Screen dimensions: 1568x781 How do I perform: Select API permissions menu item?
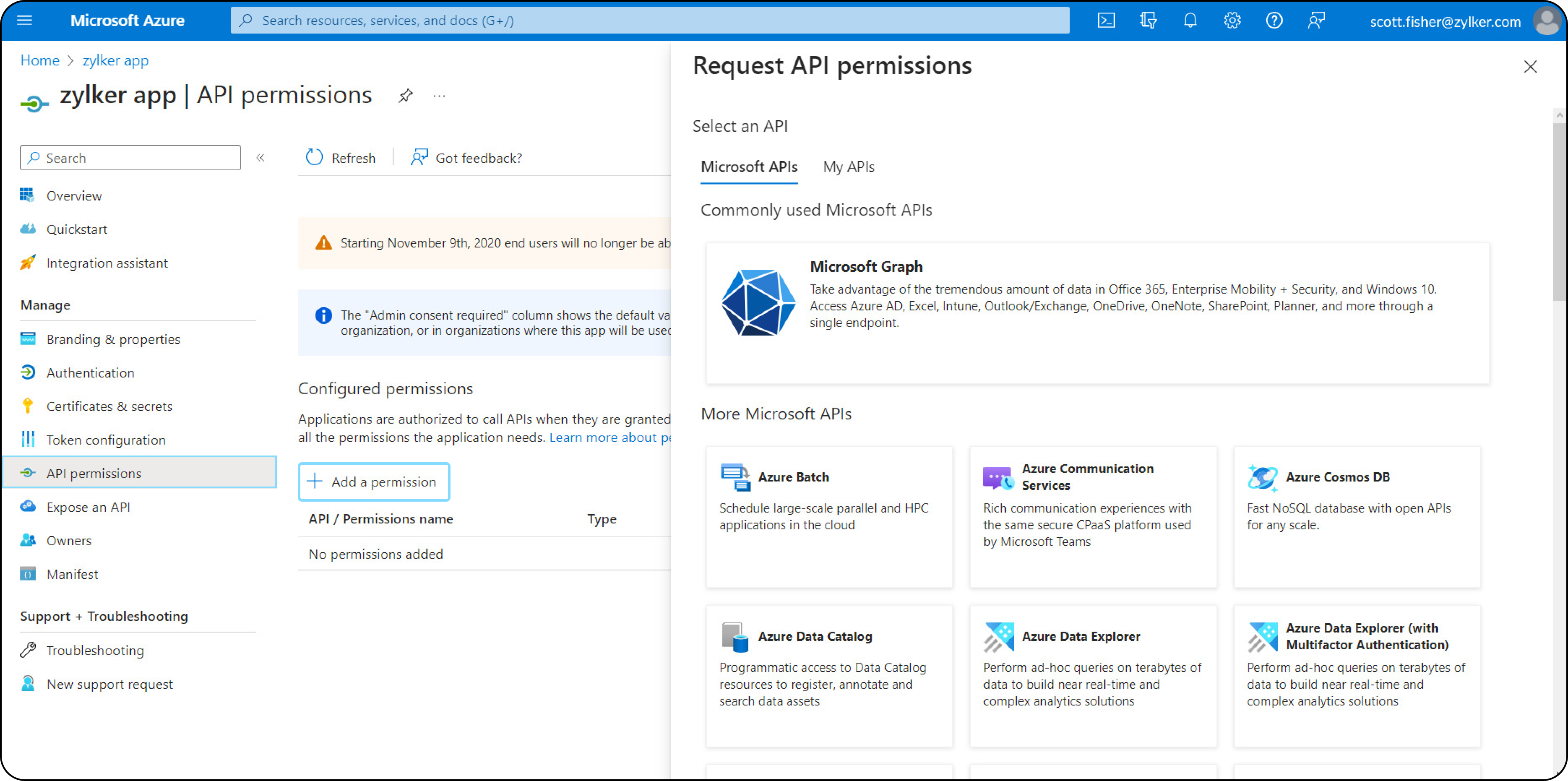click(139, 472)
